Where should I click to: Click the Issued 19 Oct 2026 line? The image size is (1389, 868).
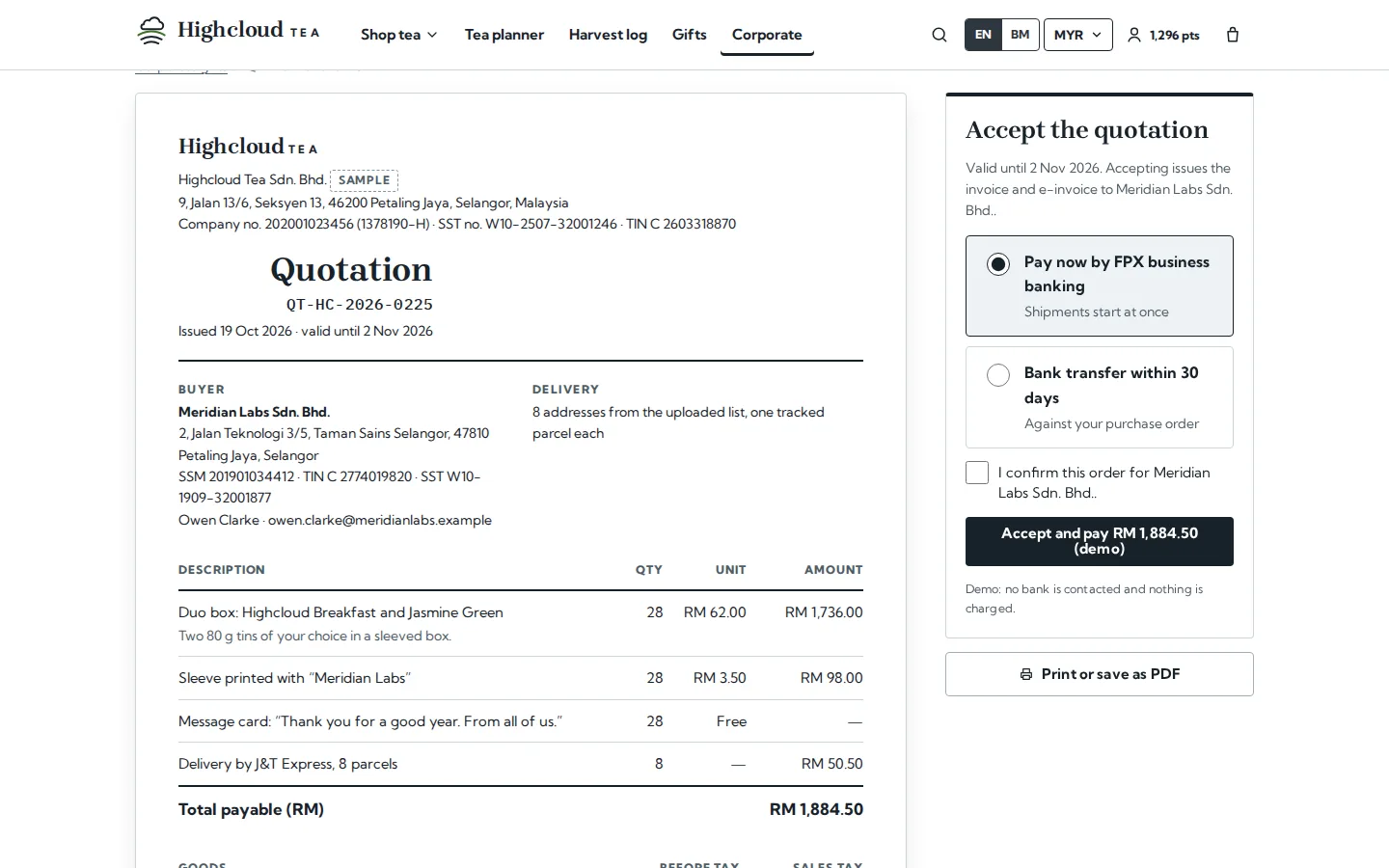306,331
